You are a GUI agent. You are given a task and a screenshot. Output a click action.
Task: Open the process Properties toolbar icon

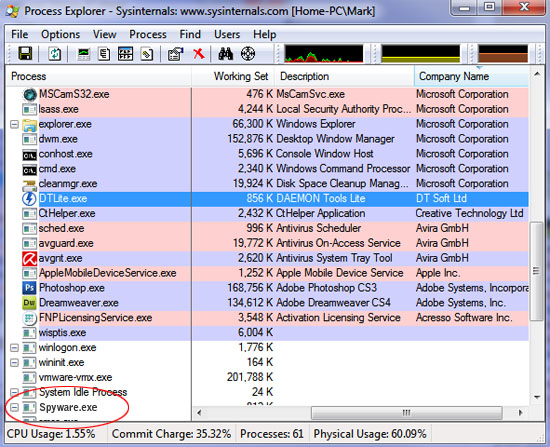click(176, 54)
